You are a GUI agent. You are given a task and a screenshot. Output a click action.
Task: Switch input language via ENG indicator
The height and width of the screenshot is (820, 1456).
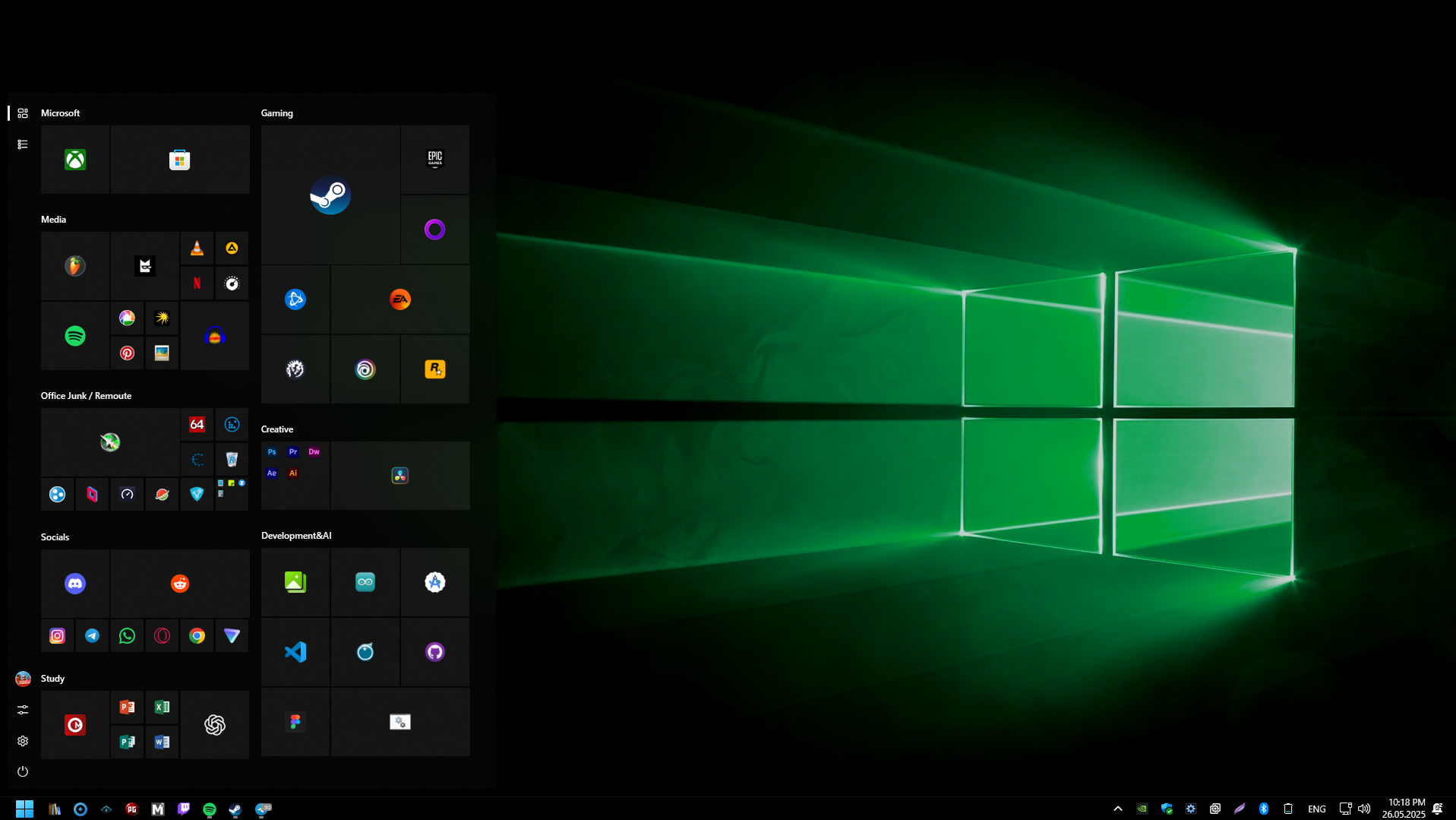1317,809
